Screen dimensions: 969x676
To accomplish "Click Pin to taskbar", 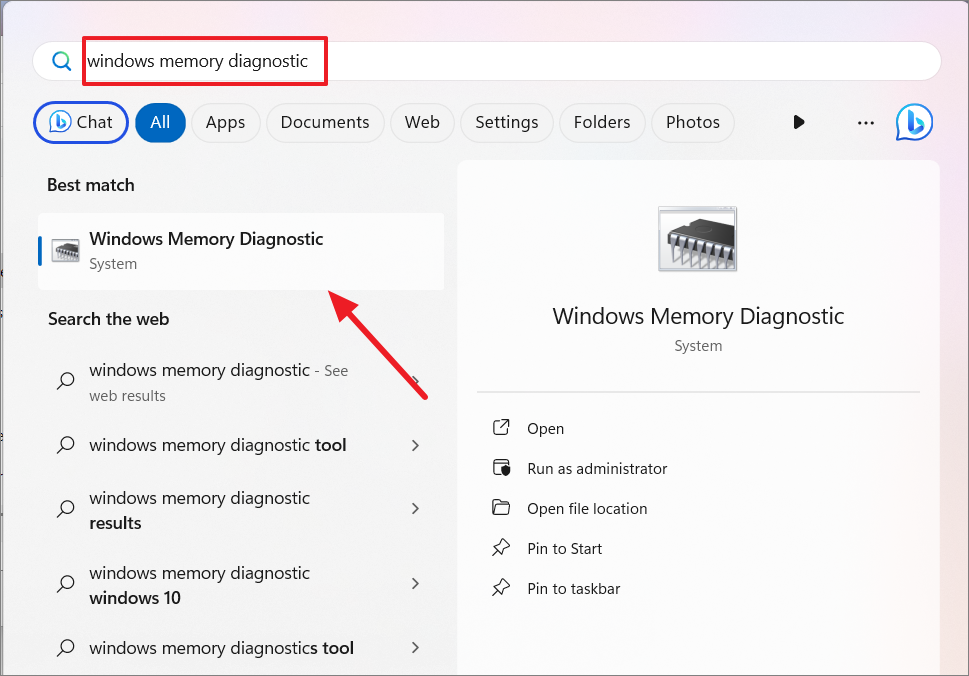I will coord(573,589).
